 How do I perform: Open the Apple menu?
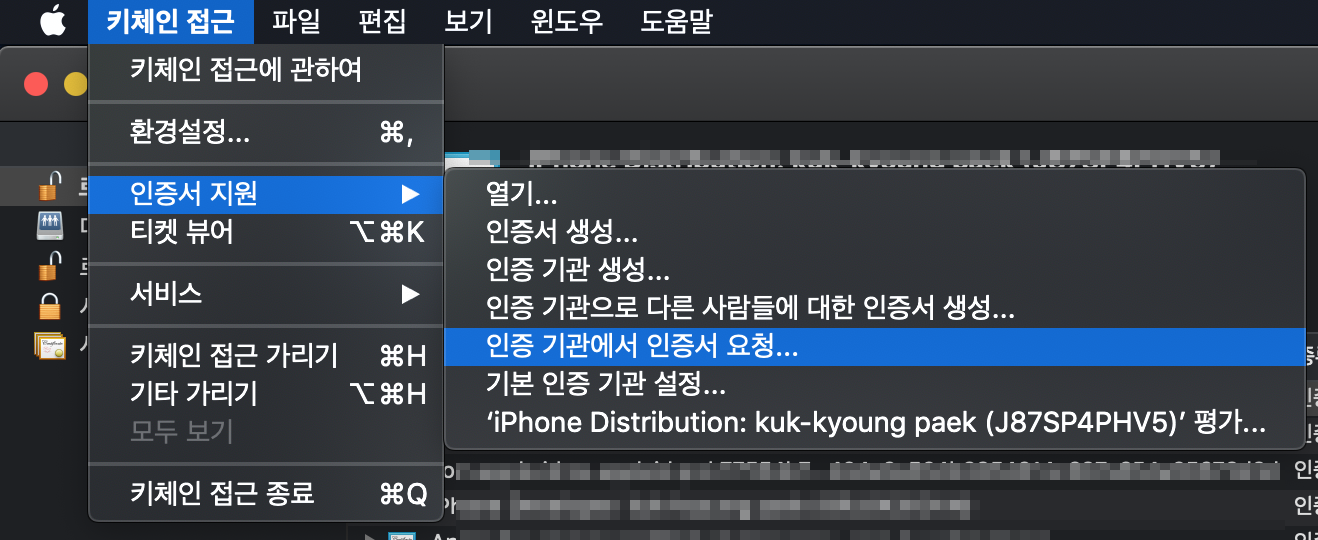point(53,21)
